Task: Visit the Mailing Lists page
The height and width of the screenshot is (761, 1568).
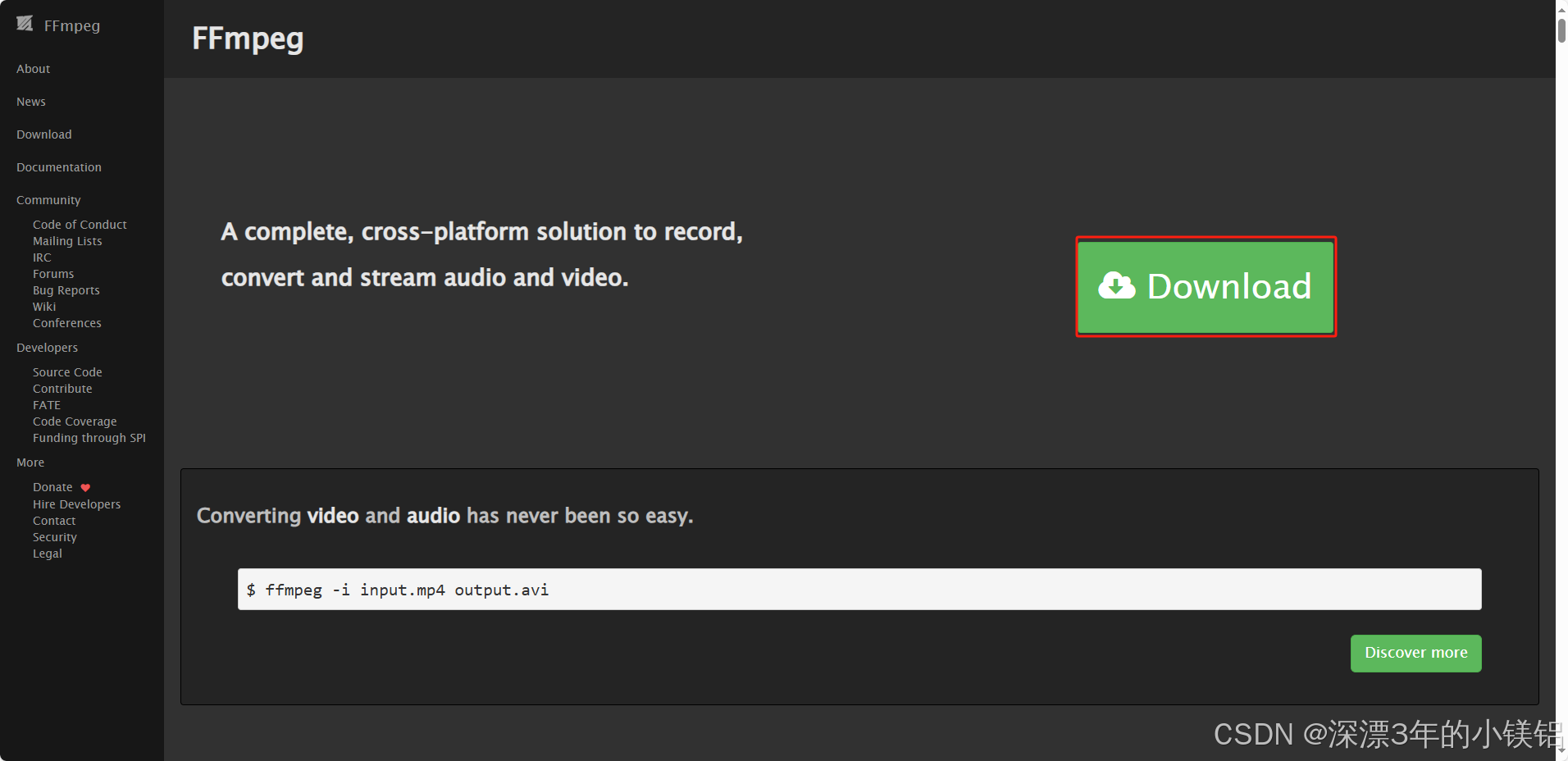Action: [67, 241]
